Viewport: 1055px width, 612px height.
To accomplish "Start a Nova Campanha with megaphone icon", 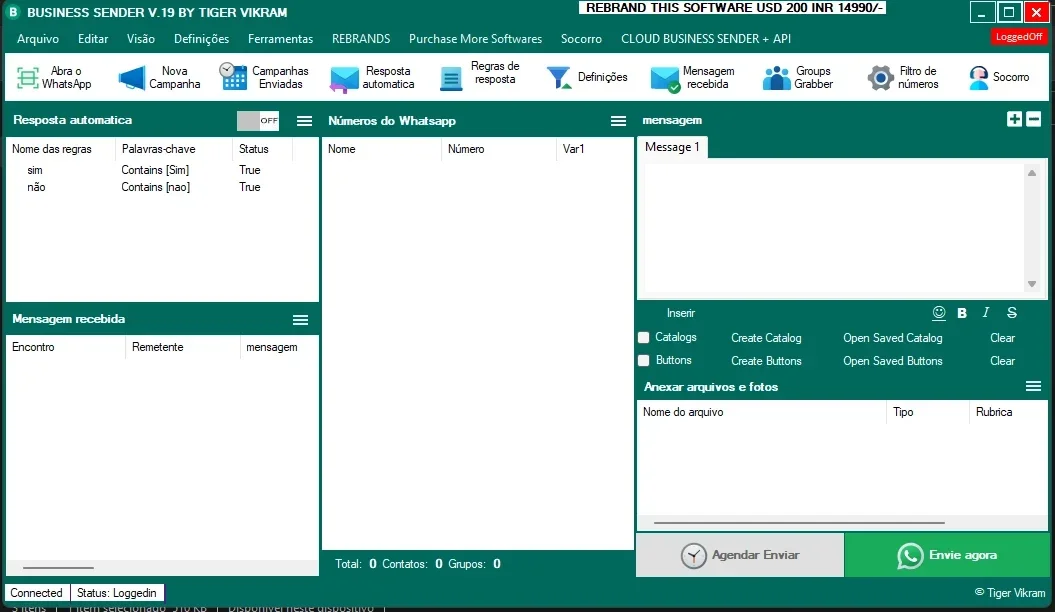I will 132,78.
